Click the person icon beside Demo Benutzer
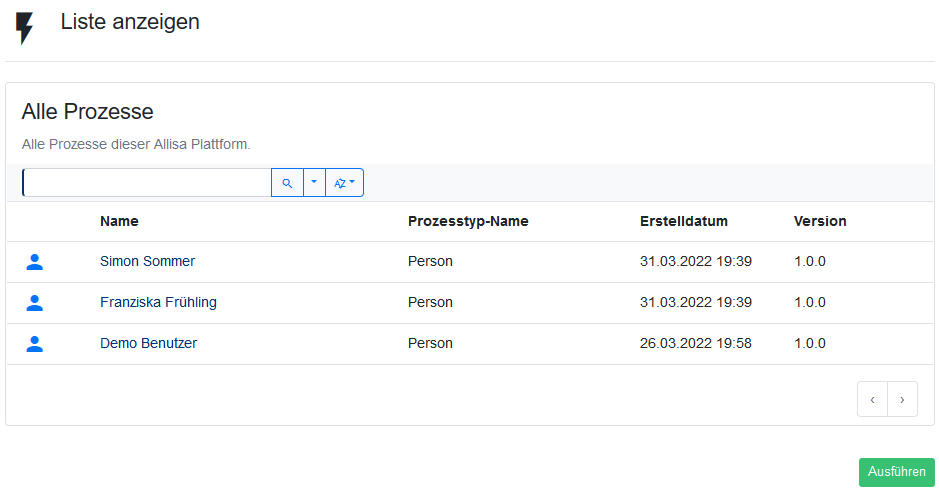This screenshot has width=939, height=491. point(35,344)
